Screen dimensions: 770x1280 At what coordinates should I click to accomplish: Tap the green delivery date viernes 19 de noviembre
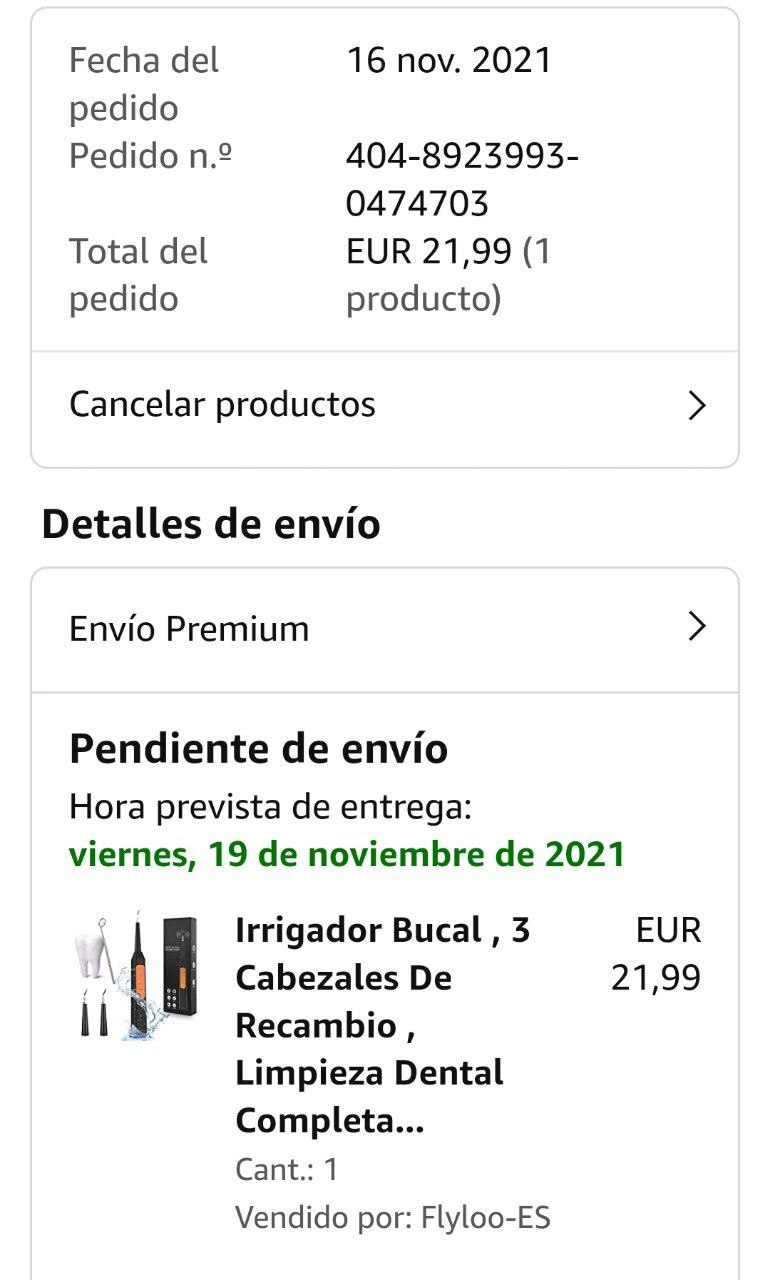click(347, 855)
